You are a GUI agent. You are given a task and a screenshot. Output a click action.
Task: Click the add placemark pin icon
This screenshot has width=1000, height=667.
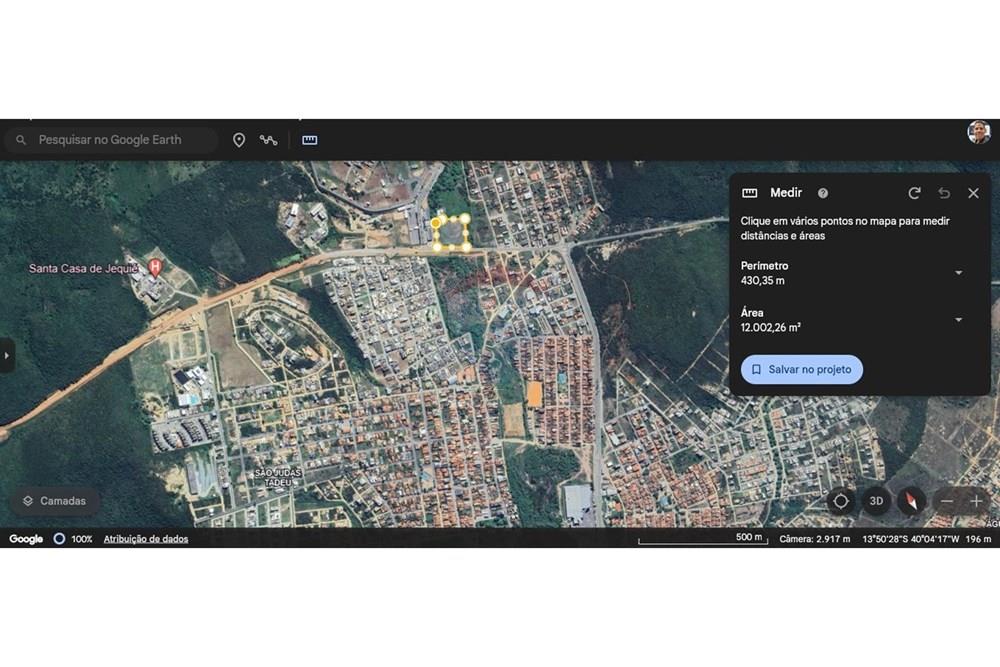[239, 140]
